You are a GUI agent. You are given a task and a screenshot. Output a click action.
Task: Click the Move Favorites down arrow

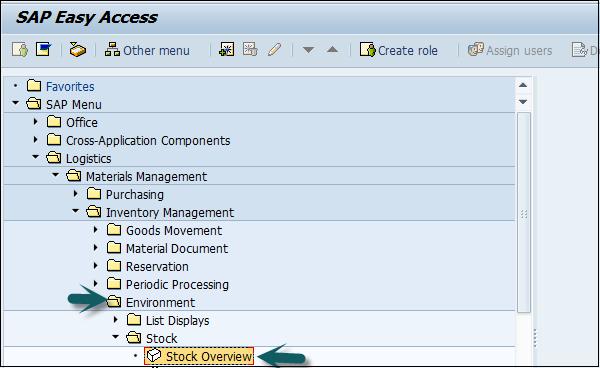click(308, 50)
